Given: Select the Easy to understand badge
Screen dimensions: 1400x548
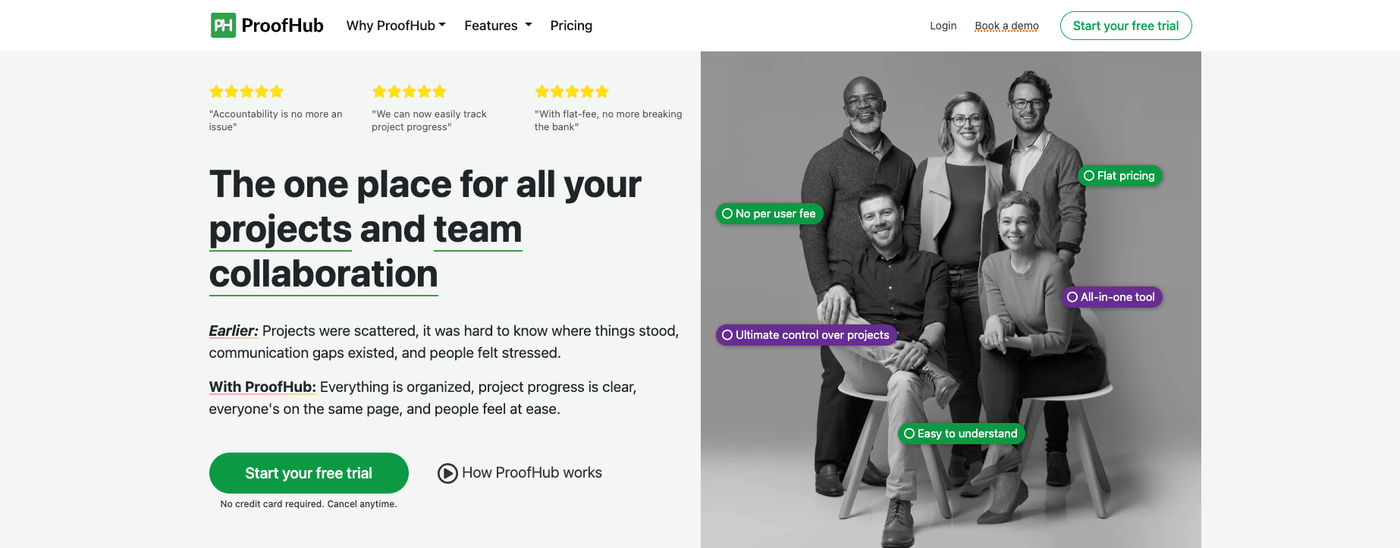Looking at the screenshot, I should click(960, 434).
